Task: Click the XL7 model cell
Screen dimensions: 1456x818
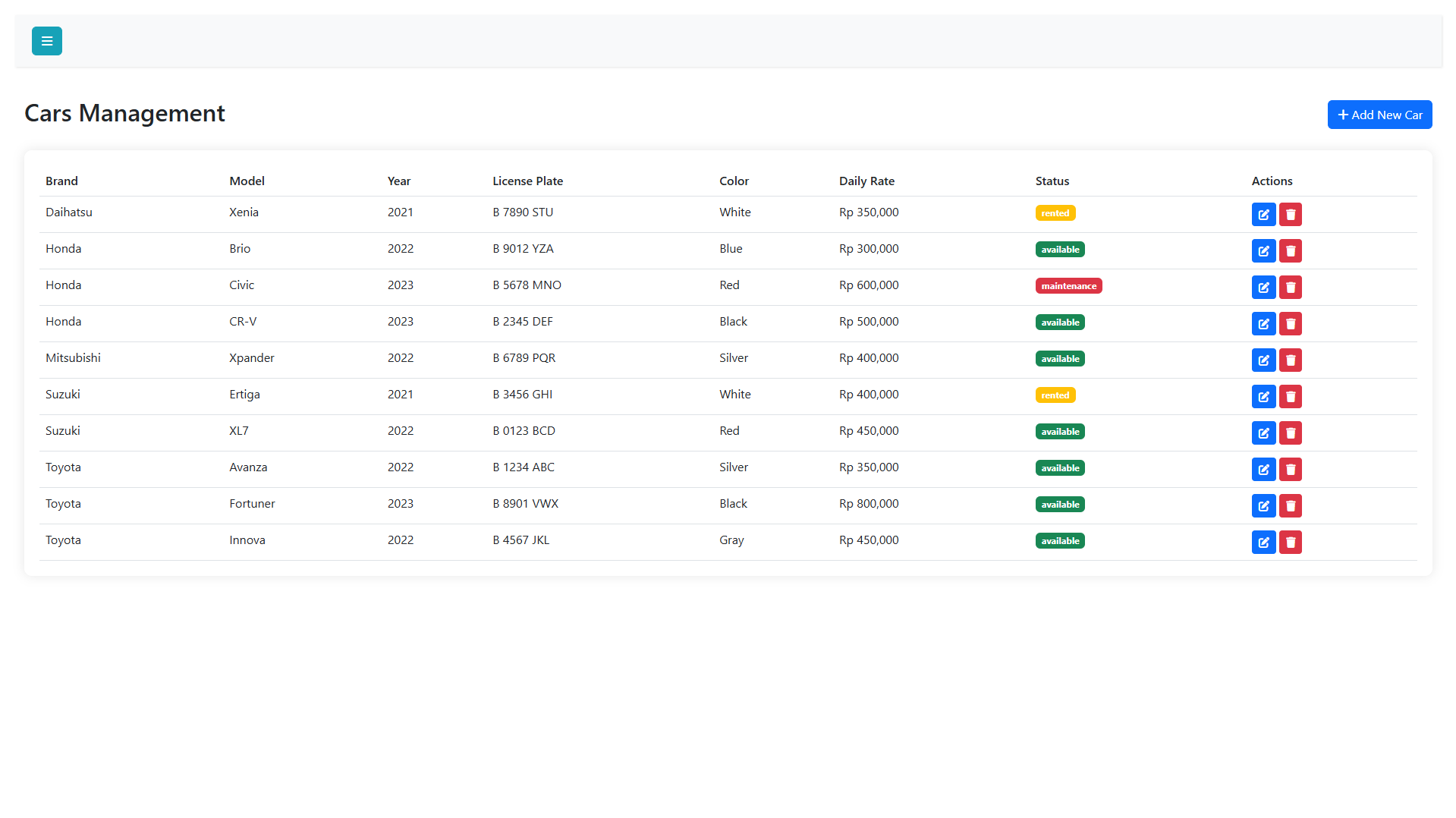Action: 239,431
